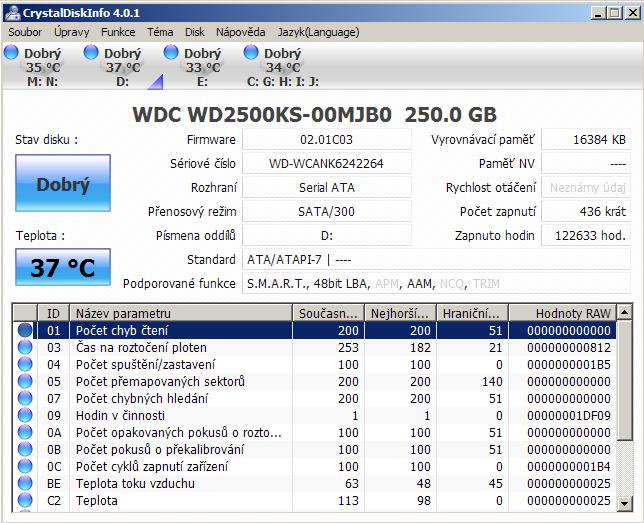Click the Hraniční... column header
644x523 pixels.
point(472,313)
